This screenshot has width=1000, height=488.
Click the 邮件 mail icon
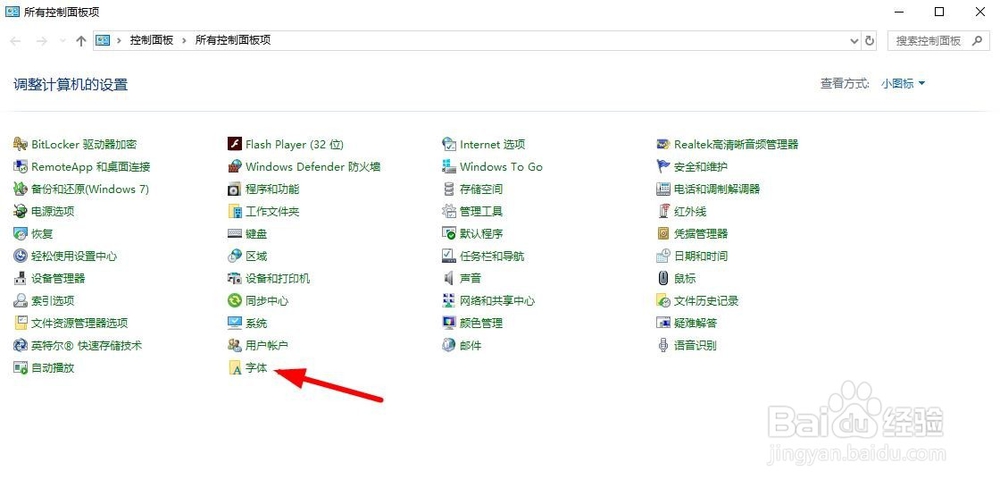click(x=449, y=346)
